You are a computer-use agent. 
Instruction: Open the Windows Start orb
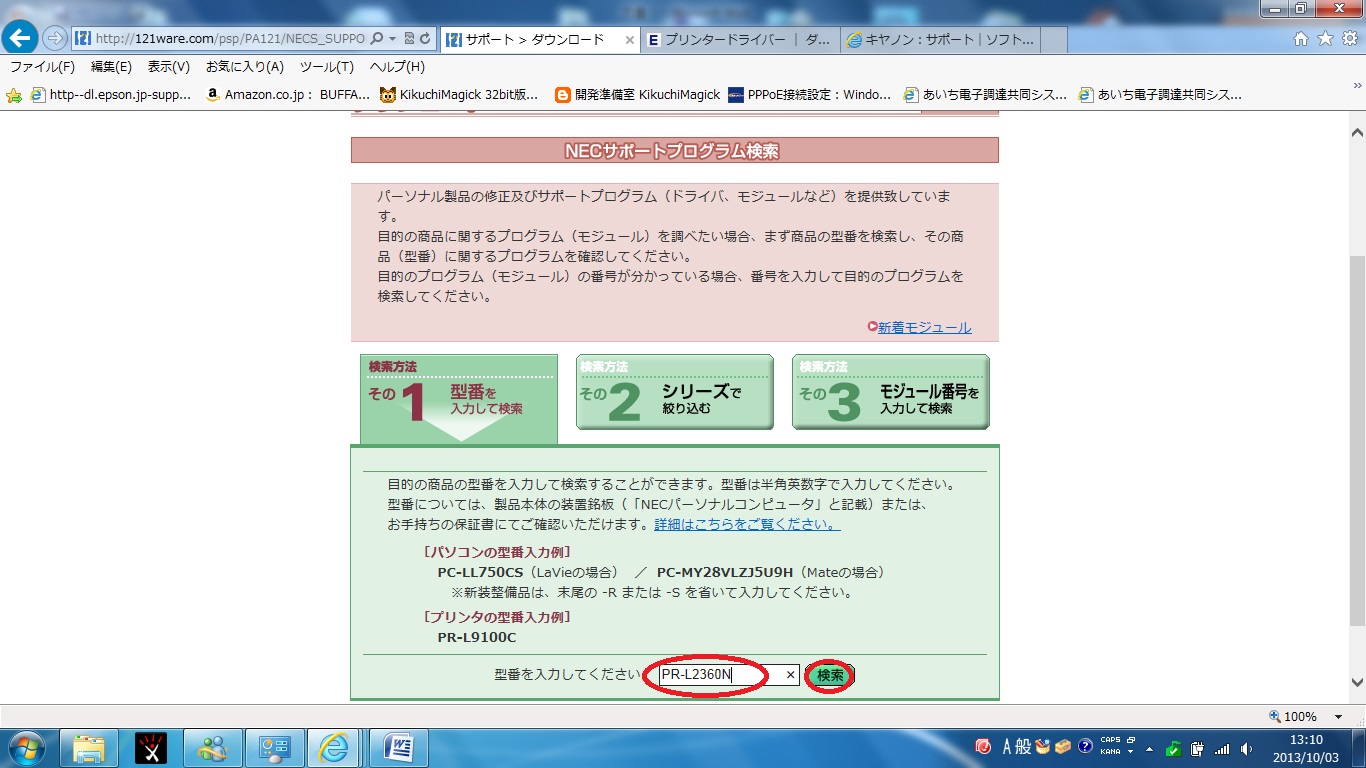27,748
